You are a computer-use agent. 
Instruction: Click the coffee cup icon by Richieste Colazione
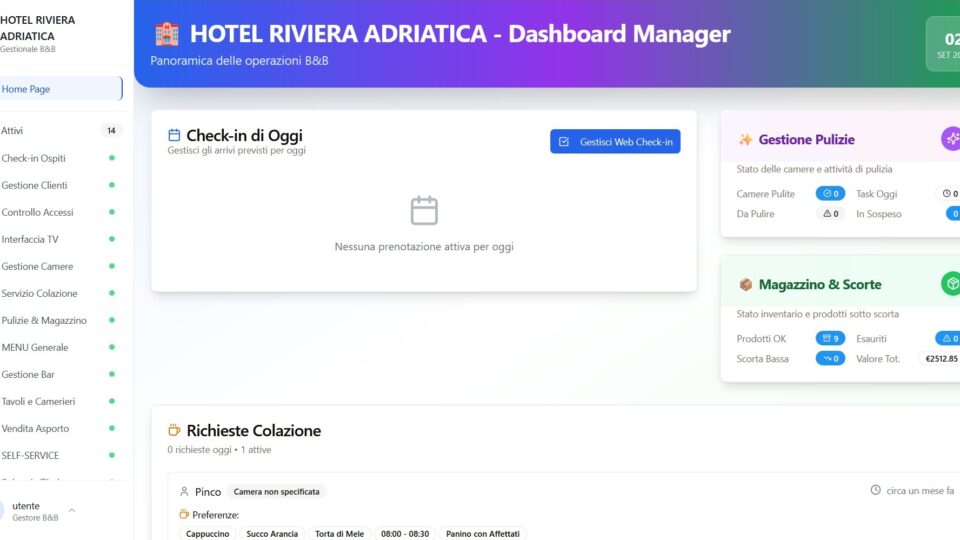174,431
